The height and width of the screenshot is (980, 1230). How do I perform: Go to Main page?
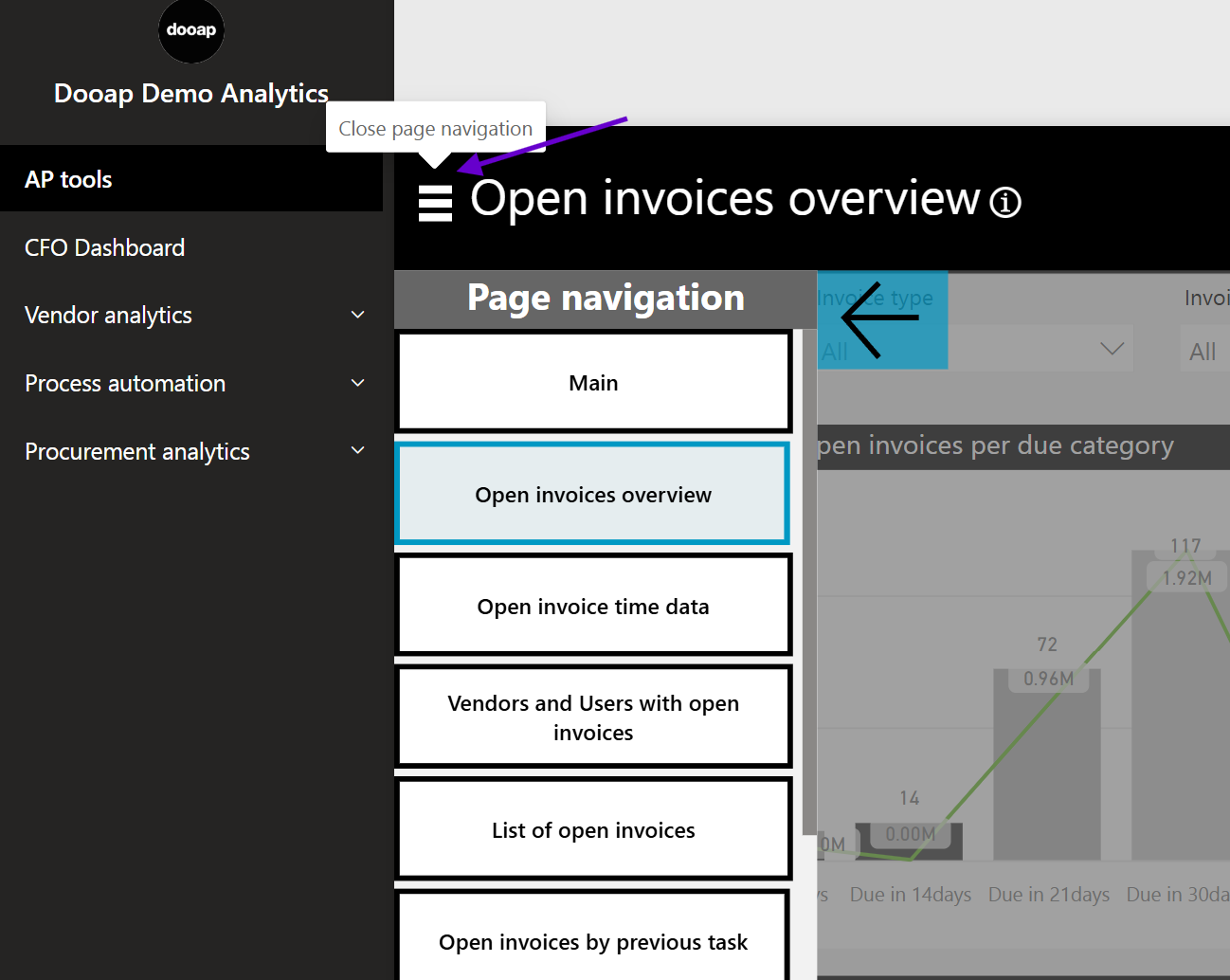click(x=593, y=382)
